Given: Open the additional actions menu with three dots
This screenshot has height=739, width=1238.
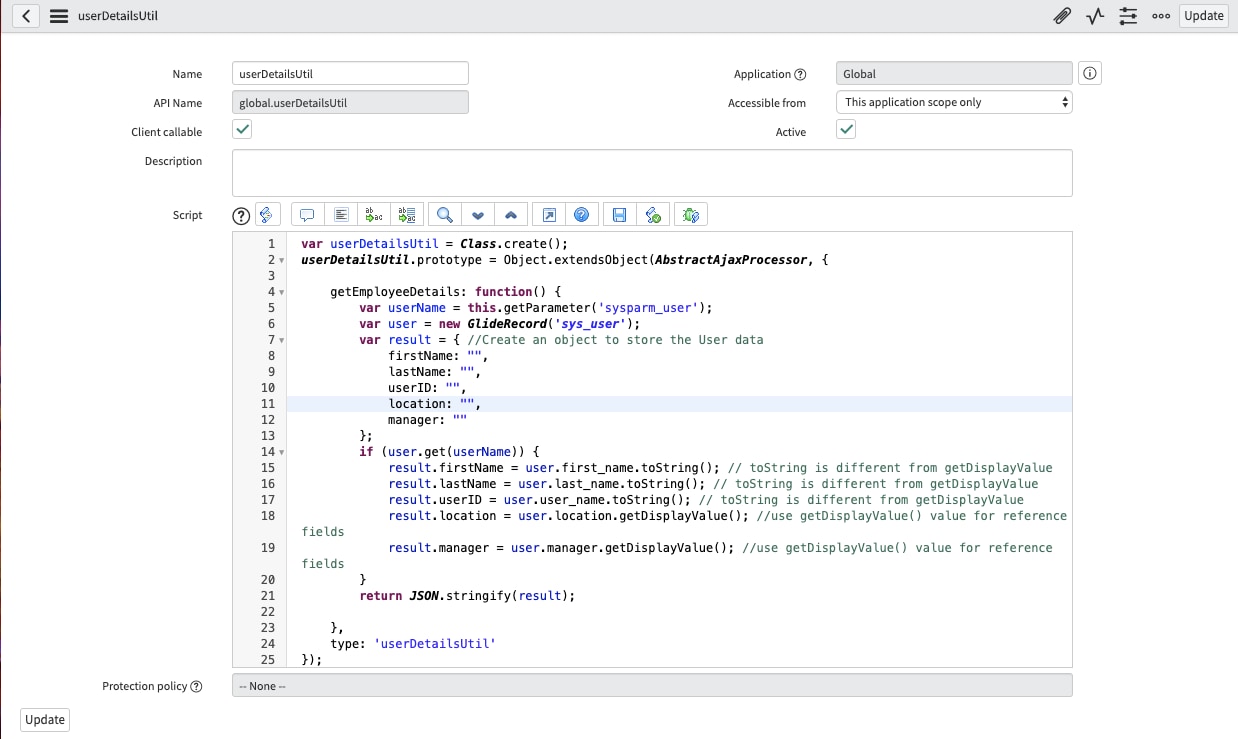Looking at the screenshot, I should 1161,16.
